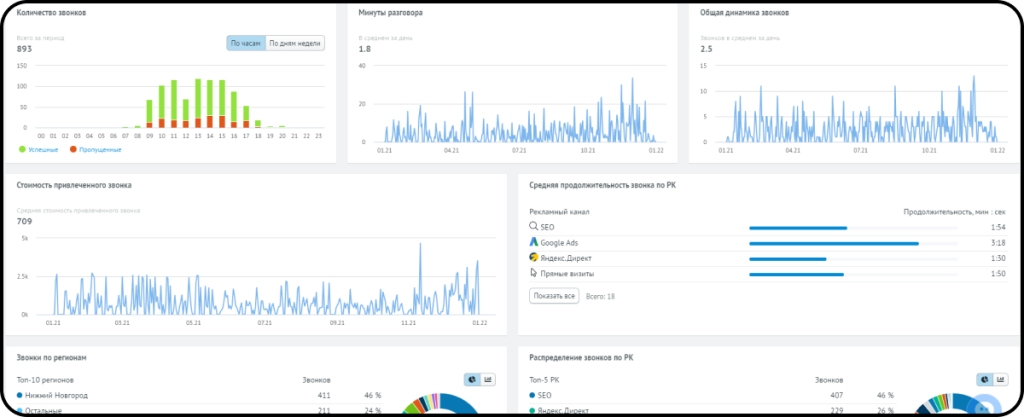Click the Показать все button
Screen dimensions: 1024x417
(554, 296)
